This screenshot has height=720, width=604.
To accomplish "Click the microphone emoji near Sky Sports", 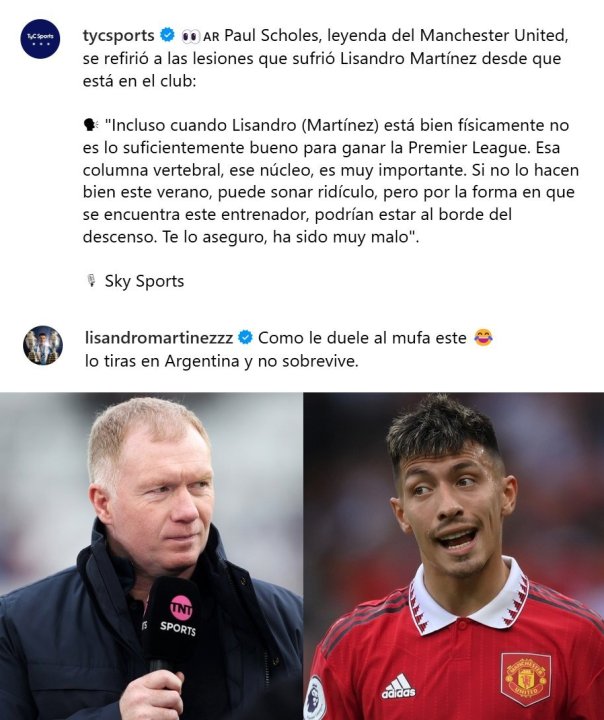I will [91, 280].
